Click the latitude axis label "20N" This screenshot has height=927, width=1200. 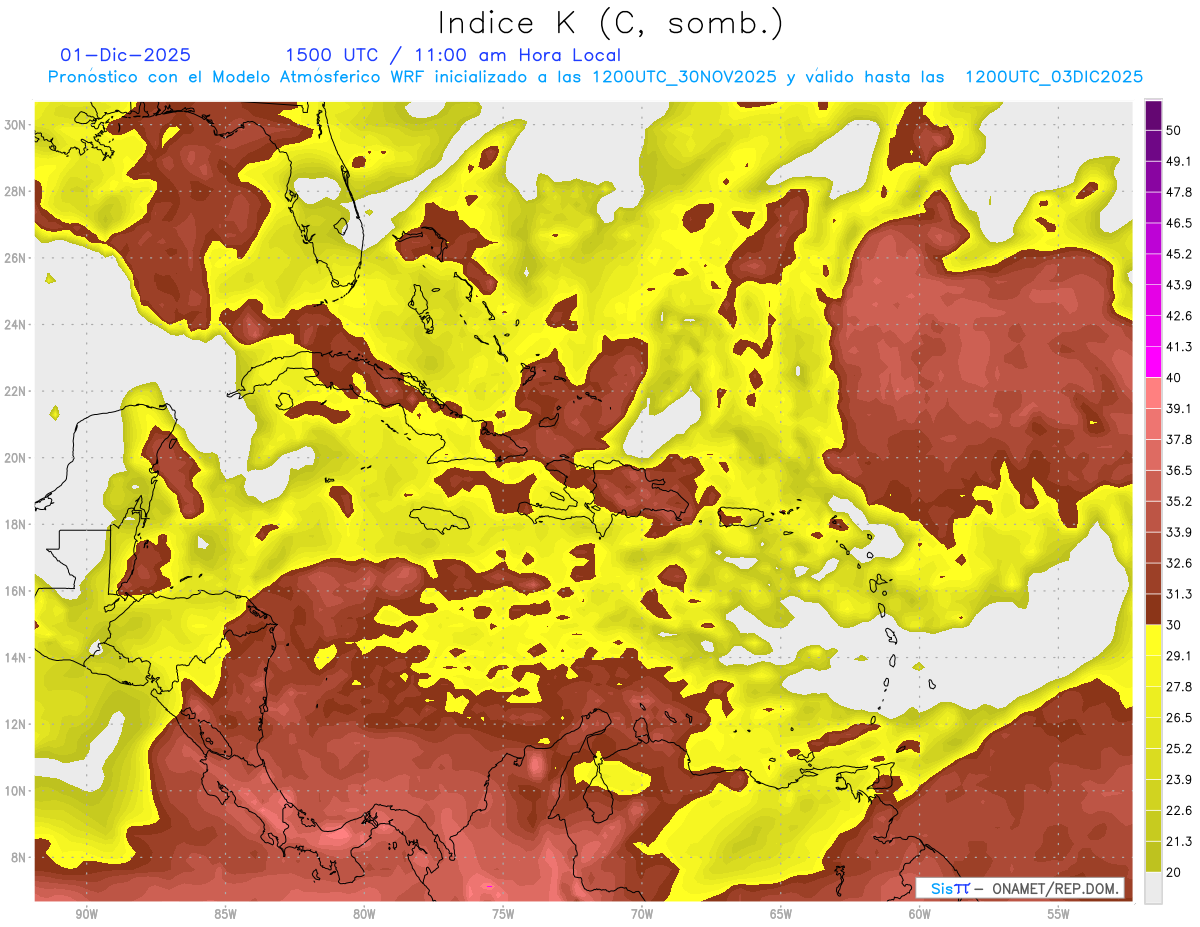tap(16, 458)
